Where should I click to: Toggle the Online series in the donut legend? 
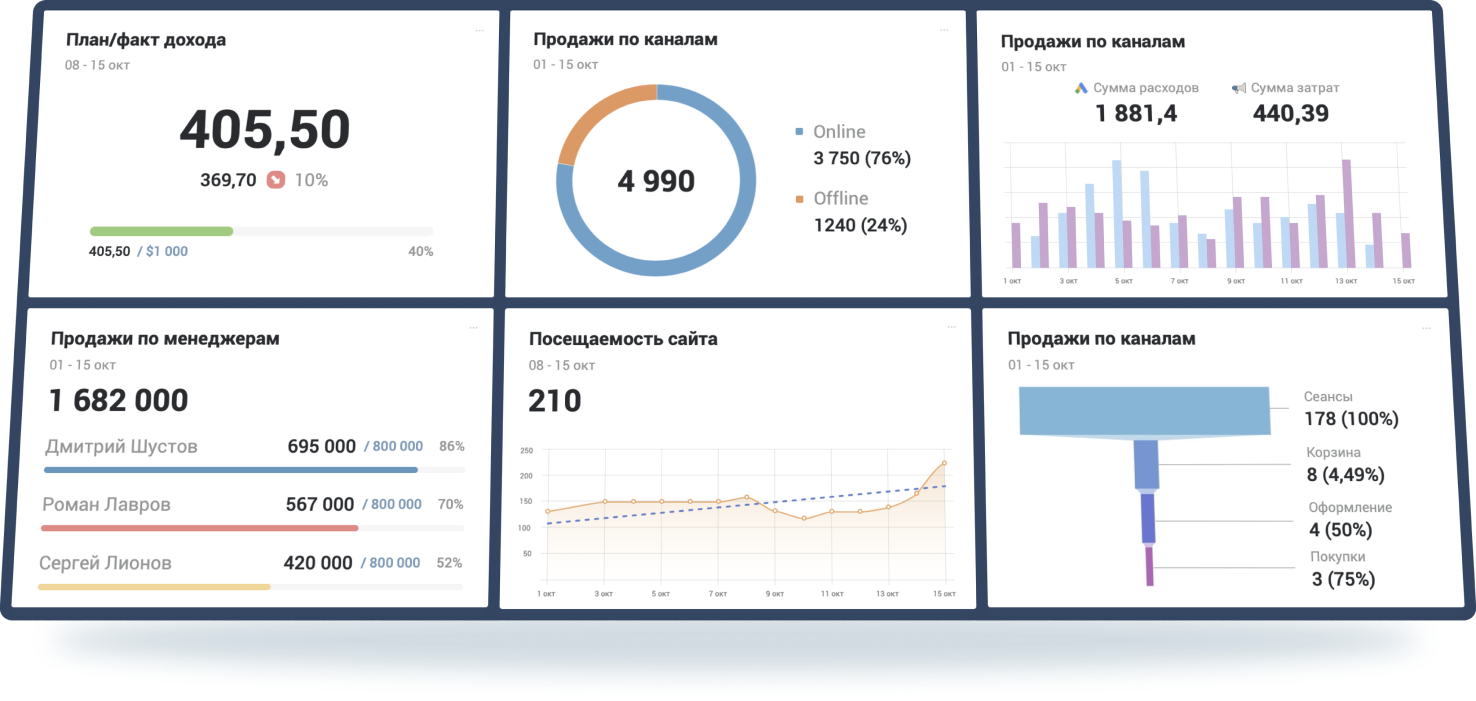click(x=839, y=132)
